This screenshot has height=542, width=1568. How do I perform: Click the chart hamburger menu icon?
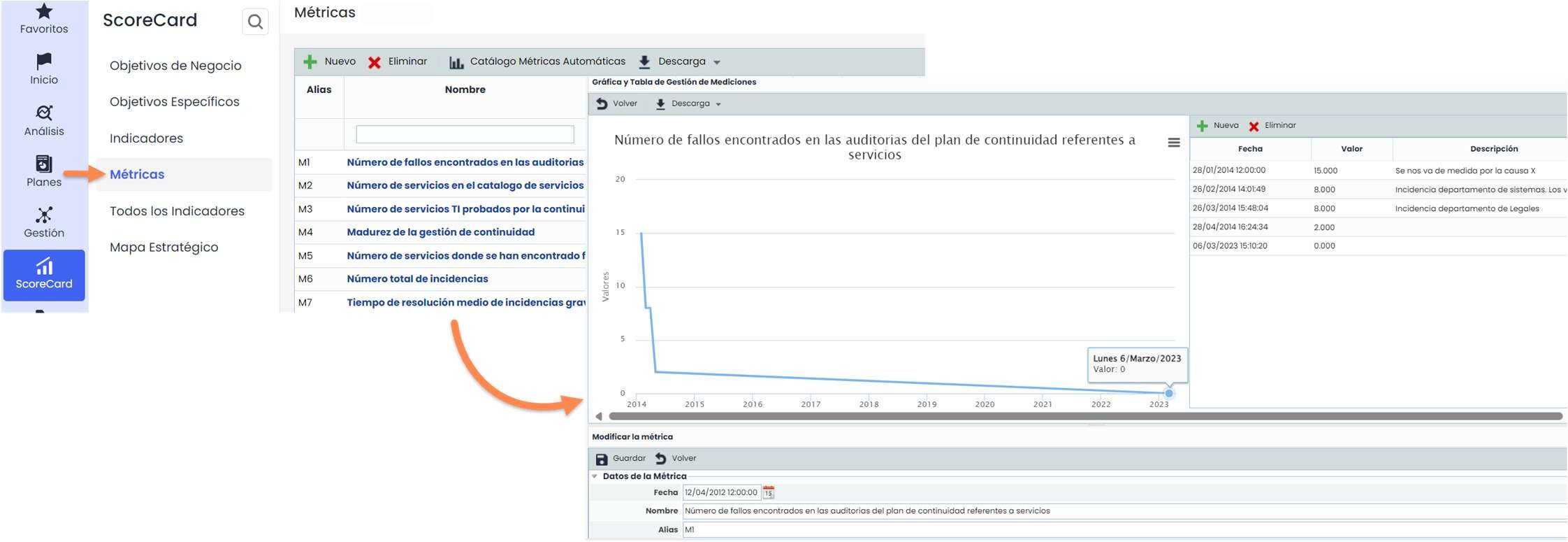(x=1174, y=143)
